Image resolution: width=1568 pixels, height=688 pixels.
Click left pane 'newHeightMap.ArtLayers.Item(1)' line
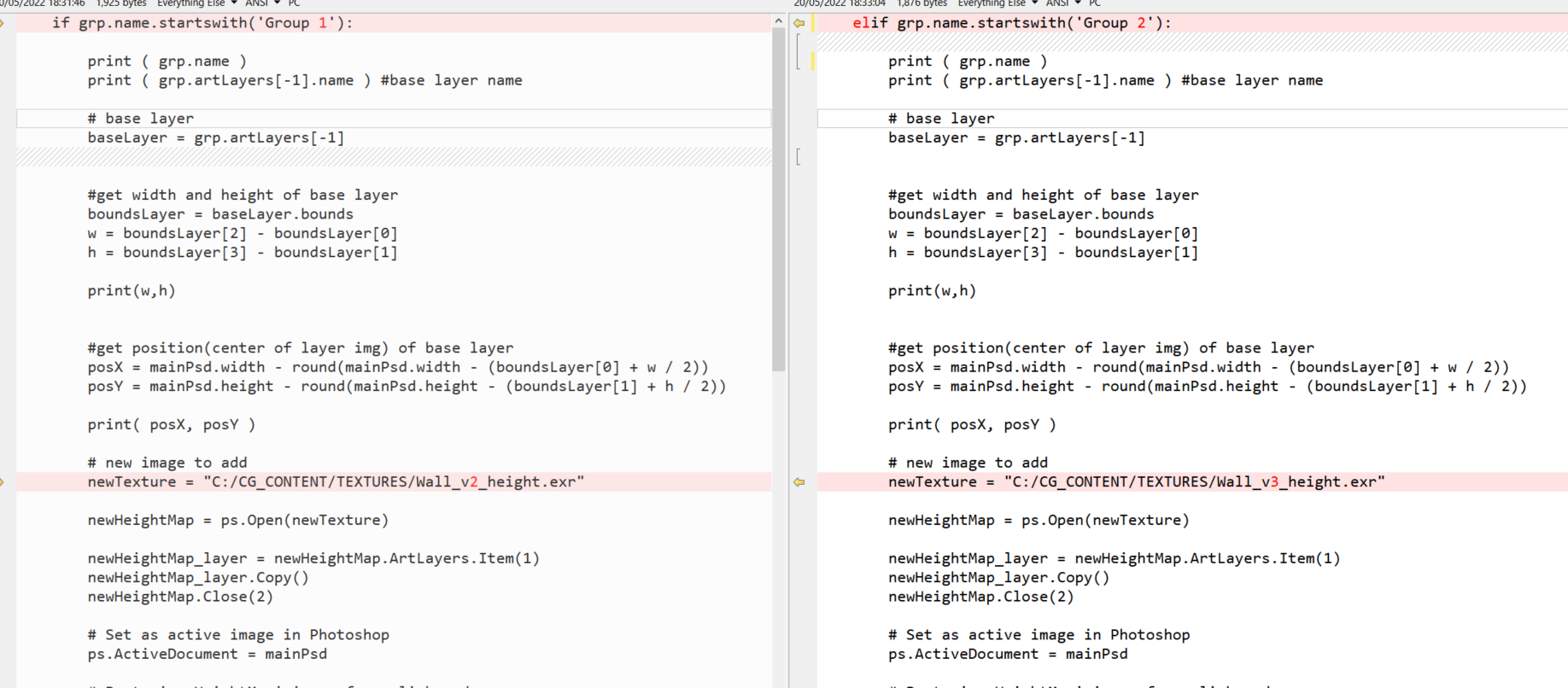[x=314, y=558]
